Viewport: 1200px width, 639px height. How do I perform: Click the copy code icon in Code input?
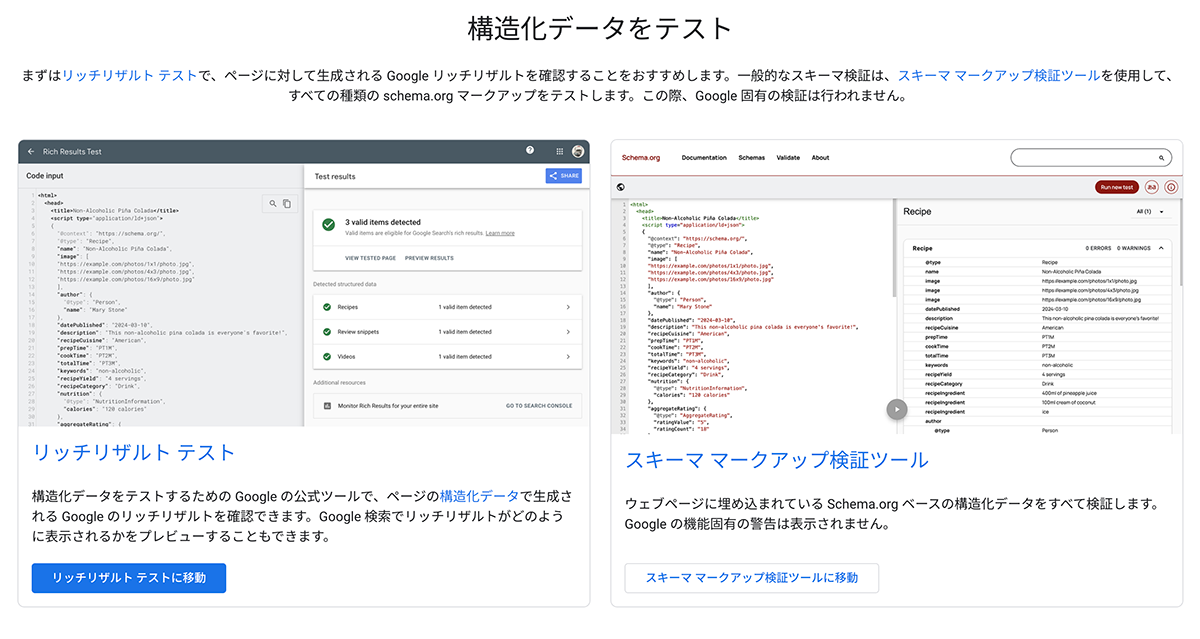pos(287,204)
